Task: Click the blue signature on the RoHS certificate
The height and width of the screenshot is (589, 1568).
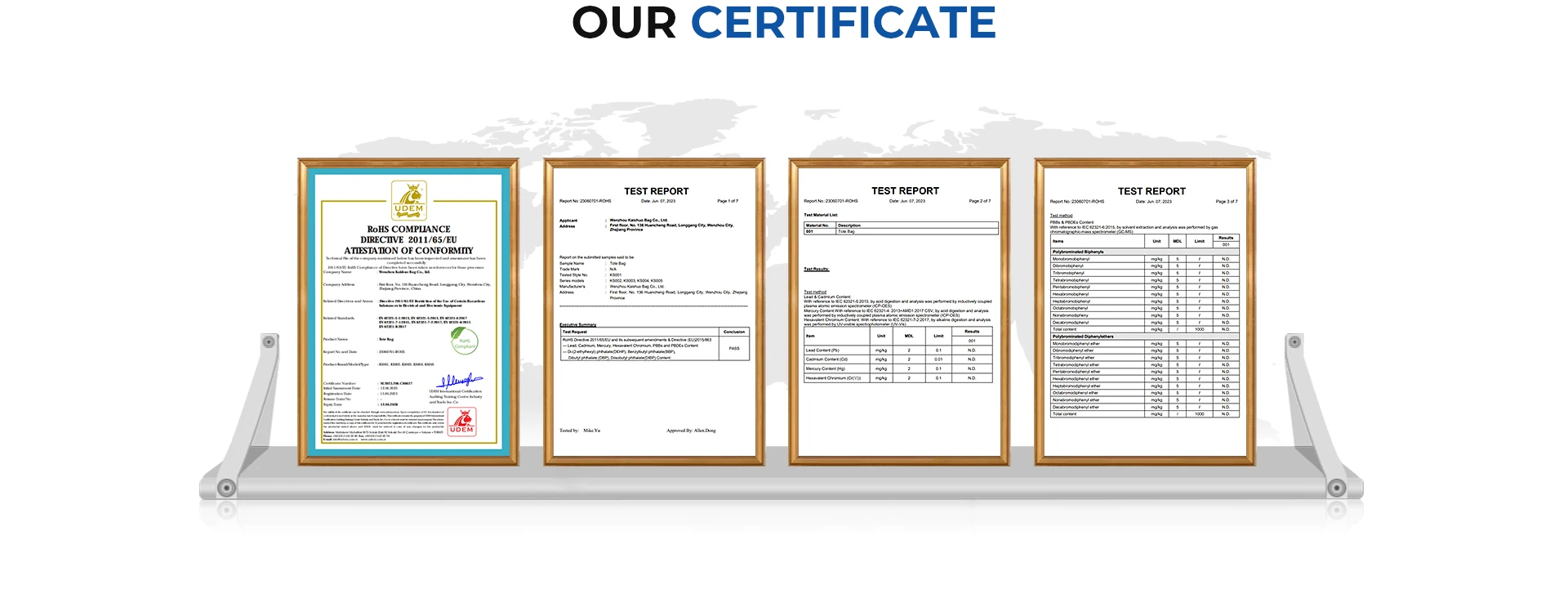Action: [x=459, y=381]
